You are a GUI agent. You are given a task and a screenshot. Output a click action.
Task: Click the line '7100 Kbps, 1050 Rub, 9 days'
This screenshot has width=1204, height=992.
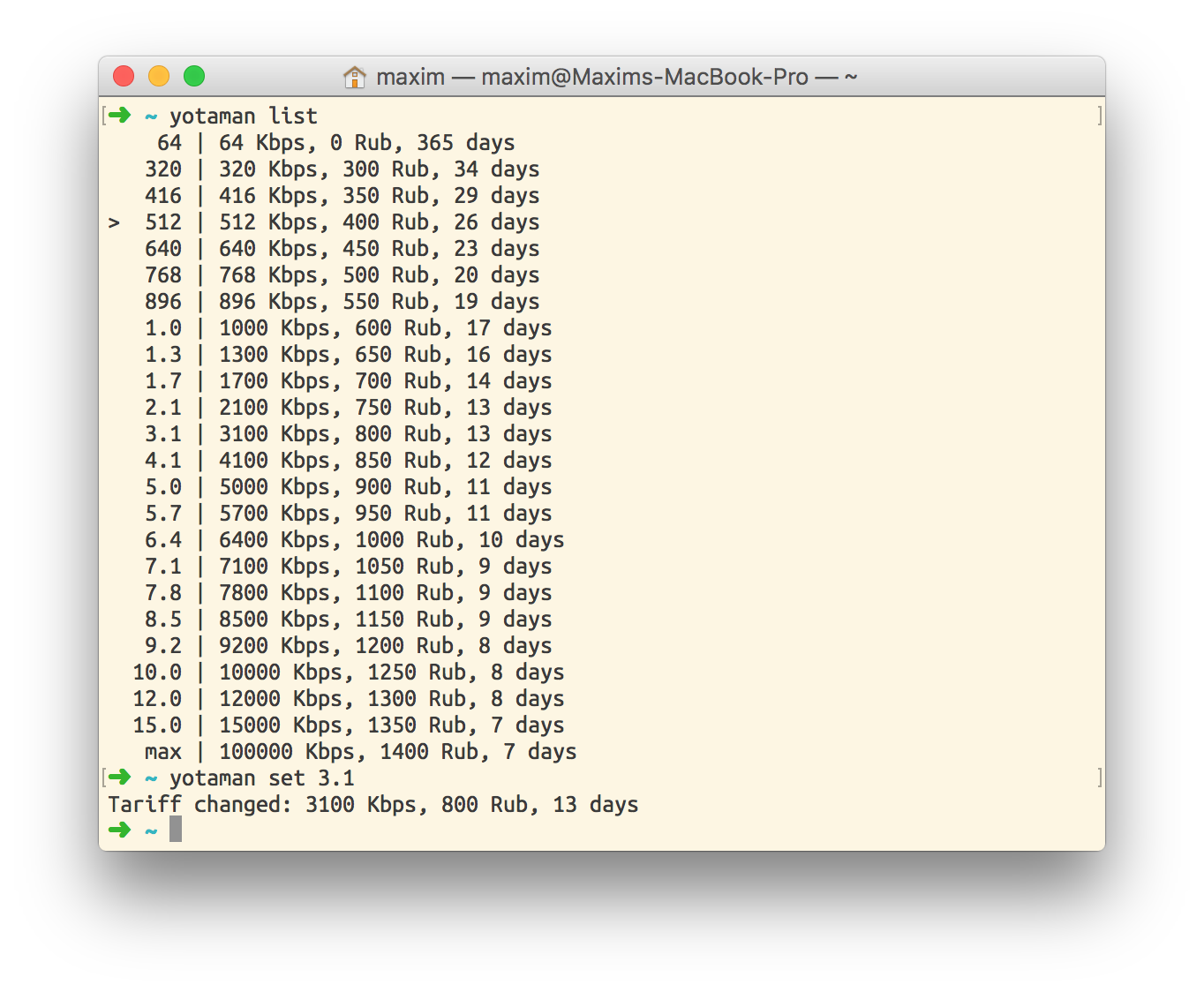[x=385, y=566]
